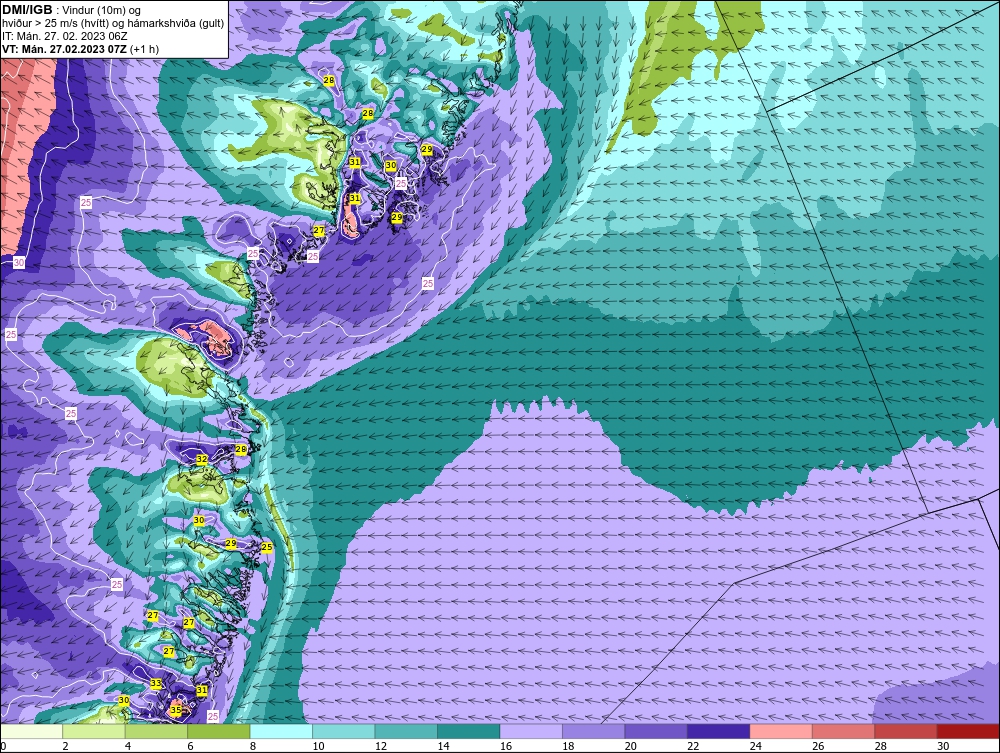
Task: Click the legend scale number 22
Action: 693,747
